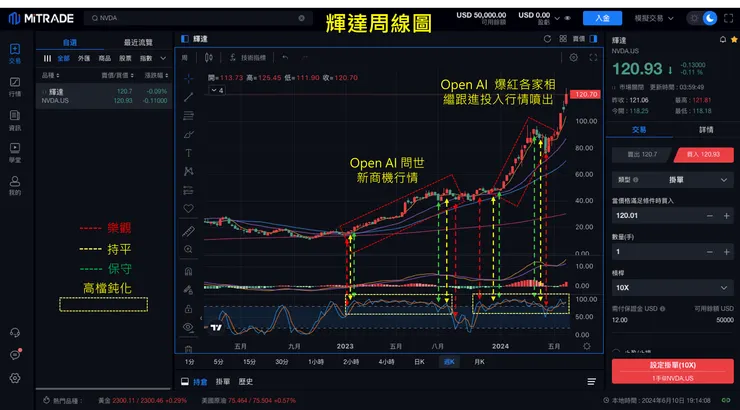Click the 賣出 120.7 sell button

(642, 154)
